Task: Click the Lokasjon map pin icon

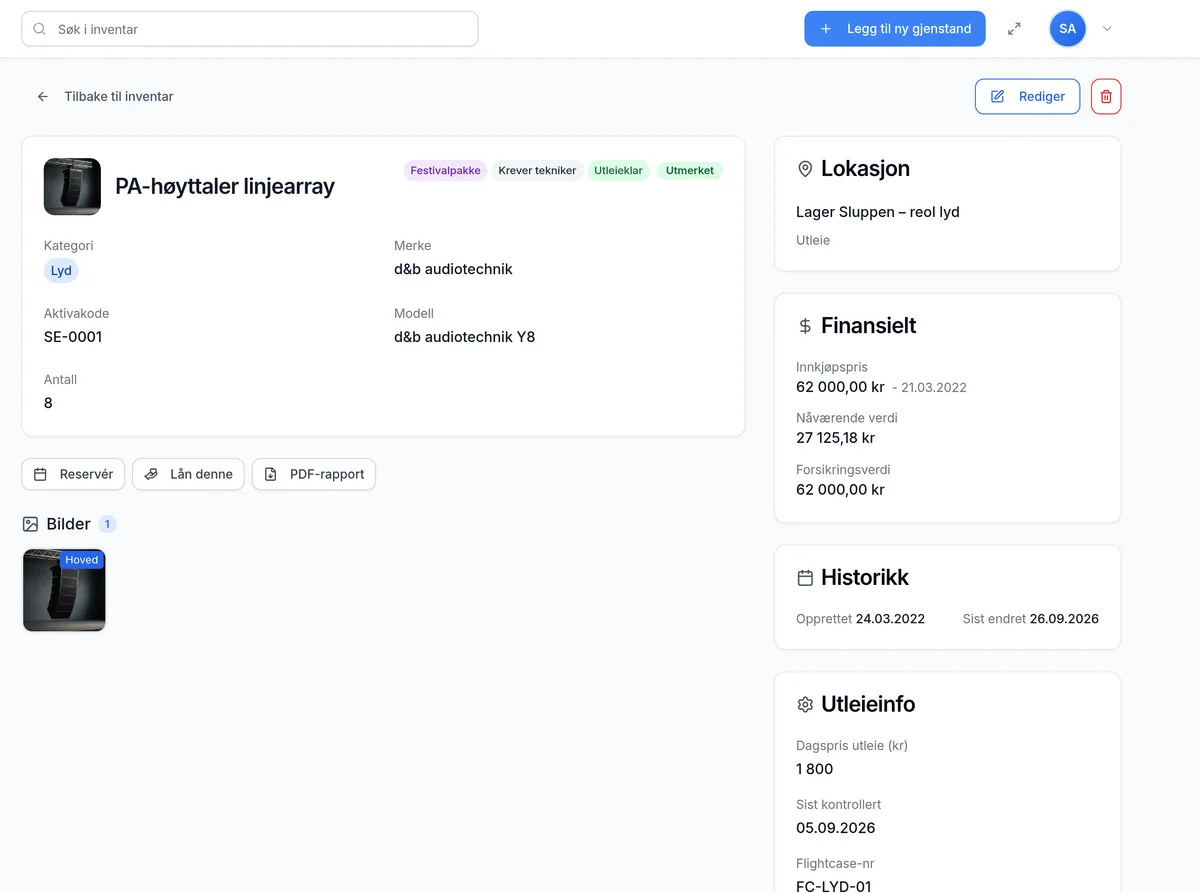Action: point(805,169)
